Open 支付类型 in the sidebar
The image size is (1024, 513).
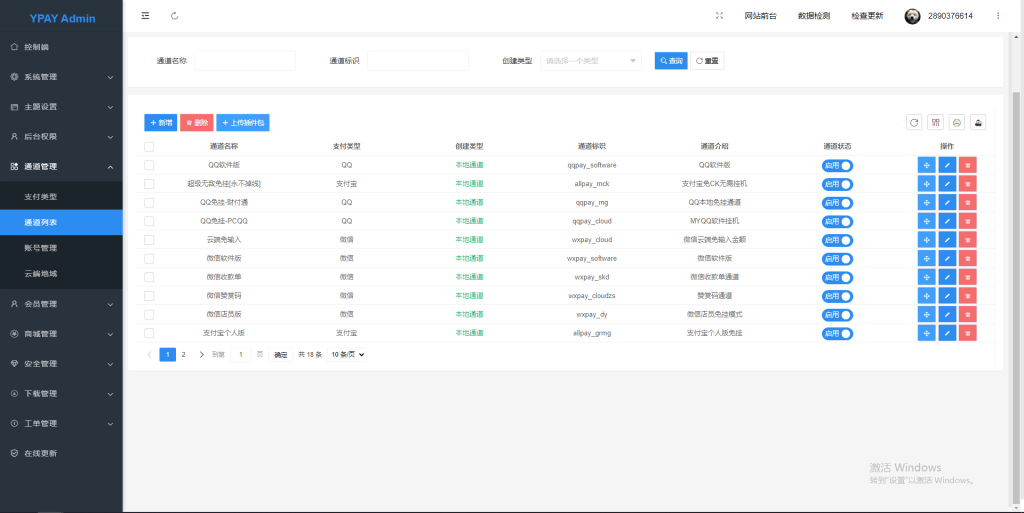pyautogui.click(x=61, y=196)
